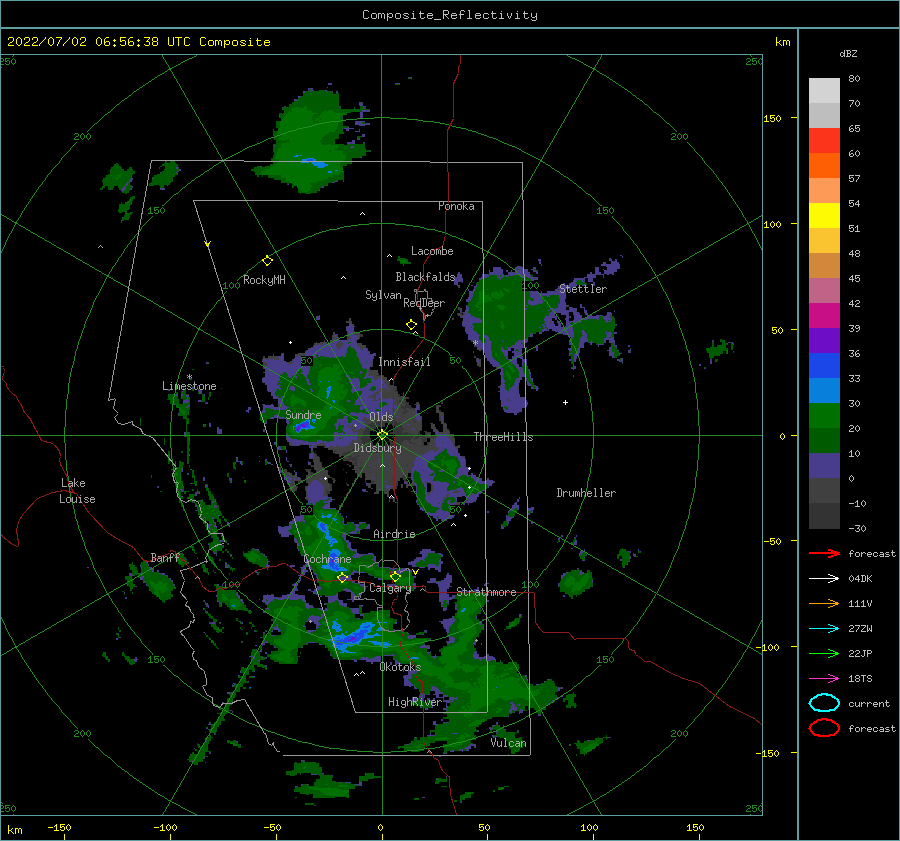Viewport: 900px width, 841px height.
Task: Click the dBZ legend heading
Action: [848, 54]
